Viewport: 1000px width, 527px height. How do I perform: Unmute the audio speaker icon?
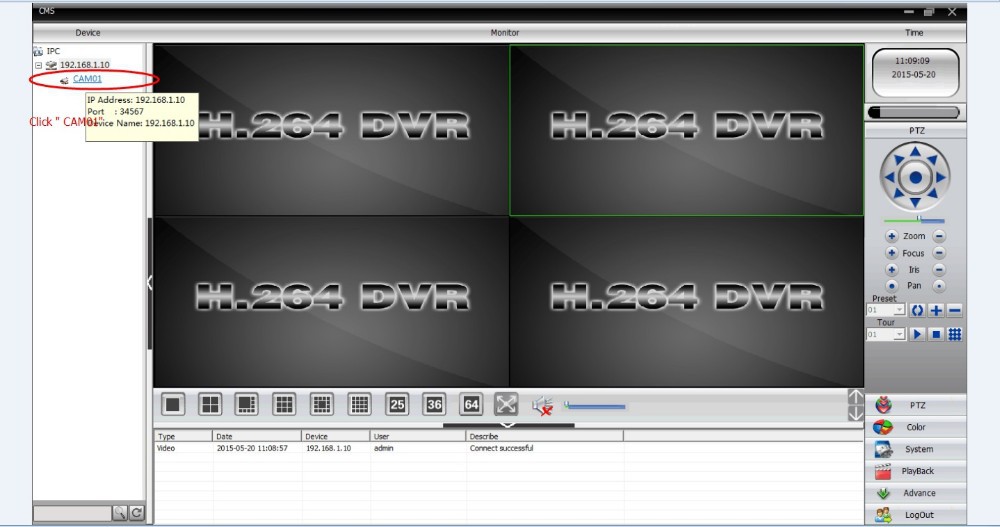pos(542,405)
